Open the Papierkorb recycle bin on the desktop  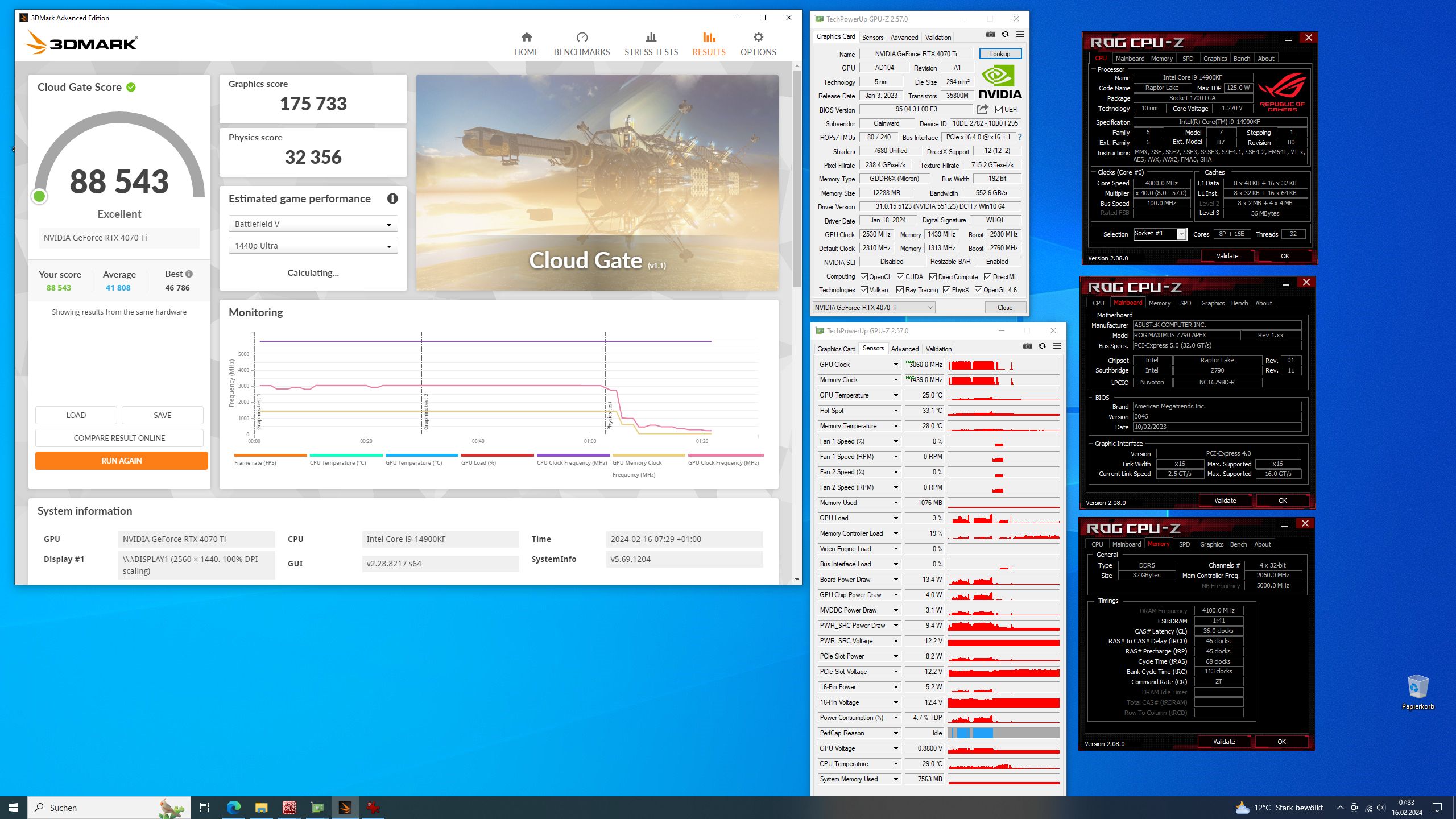[x=1417, y=692]
